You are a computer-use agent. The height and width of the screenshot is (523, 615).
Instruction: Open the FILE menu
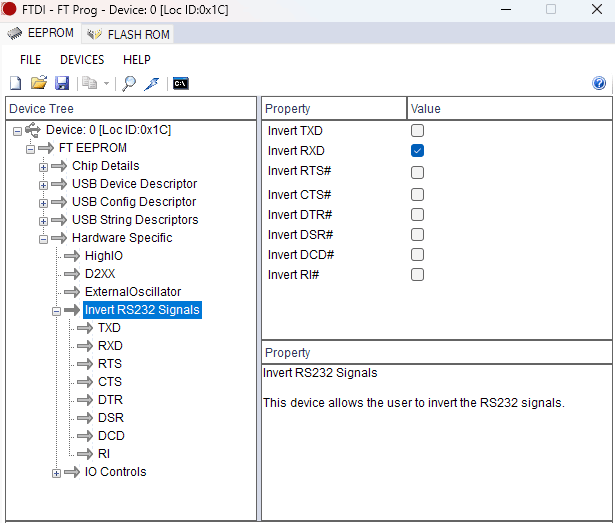coord(30,60)
